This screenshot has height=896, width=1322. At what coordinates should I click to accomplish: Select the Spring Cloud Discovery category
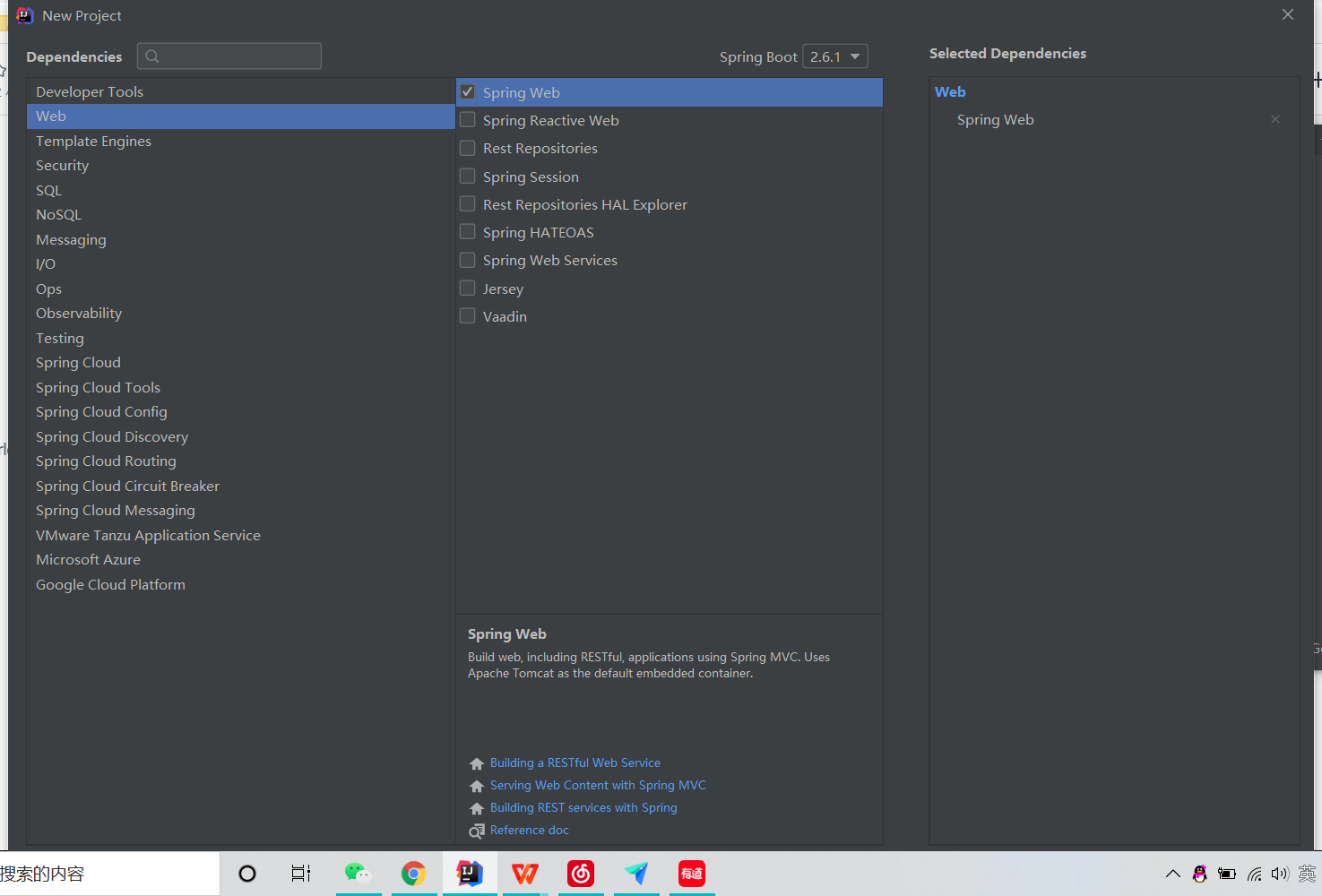(241, 436)
